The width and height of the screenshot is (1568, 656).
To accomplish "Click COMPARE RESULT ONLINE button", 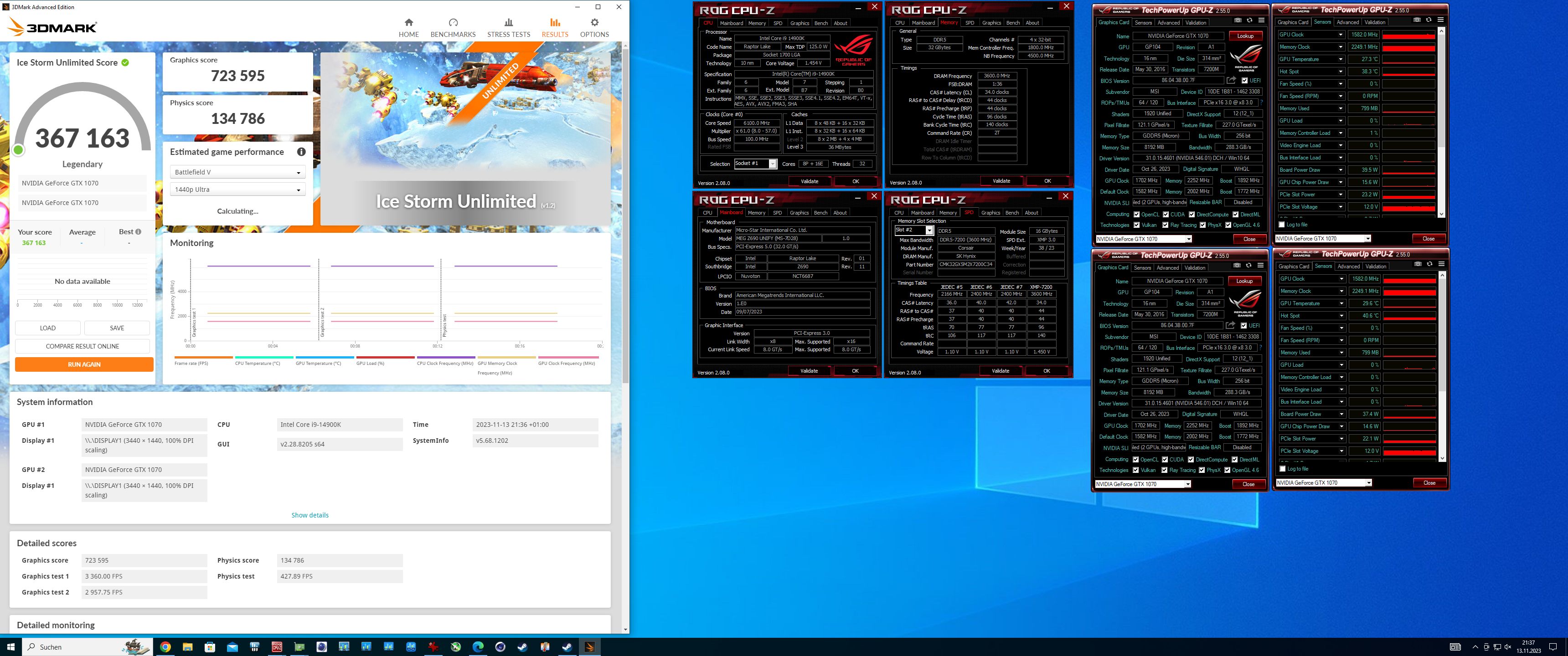I will click(x=82, y=346).
